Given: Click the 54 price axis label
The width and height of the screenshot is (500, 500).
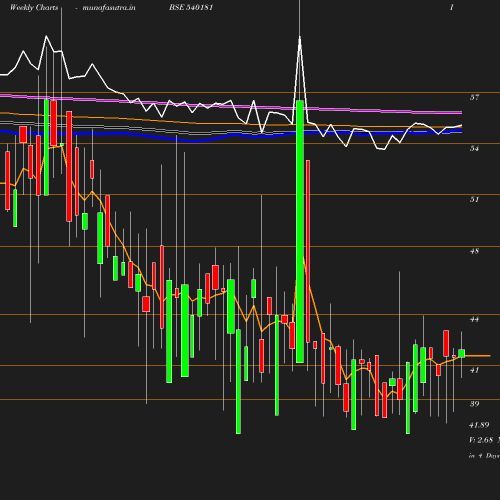Looking at the screenshot, I should pyautogui.click(x=474, y=148).
